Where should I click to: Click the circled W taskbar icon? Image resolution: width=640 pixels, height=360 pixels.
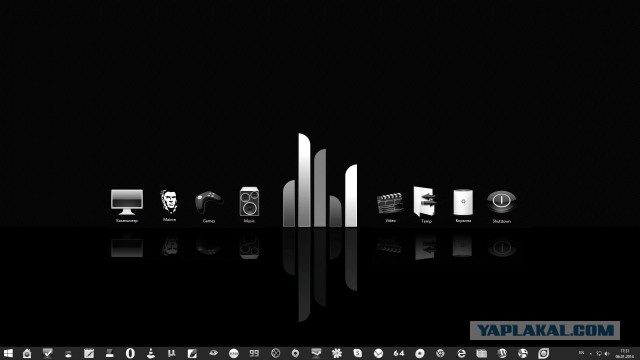coord(502,353)
